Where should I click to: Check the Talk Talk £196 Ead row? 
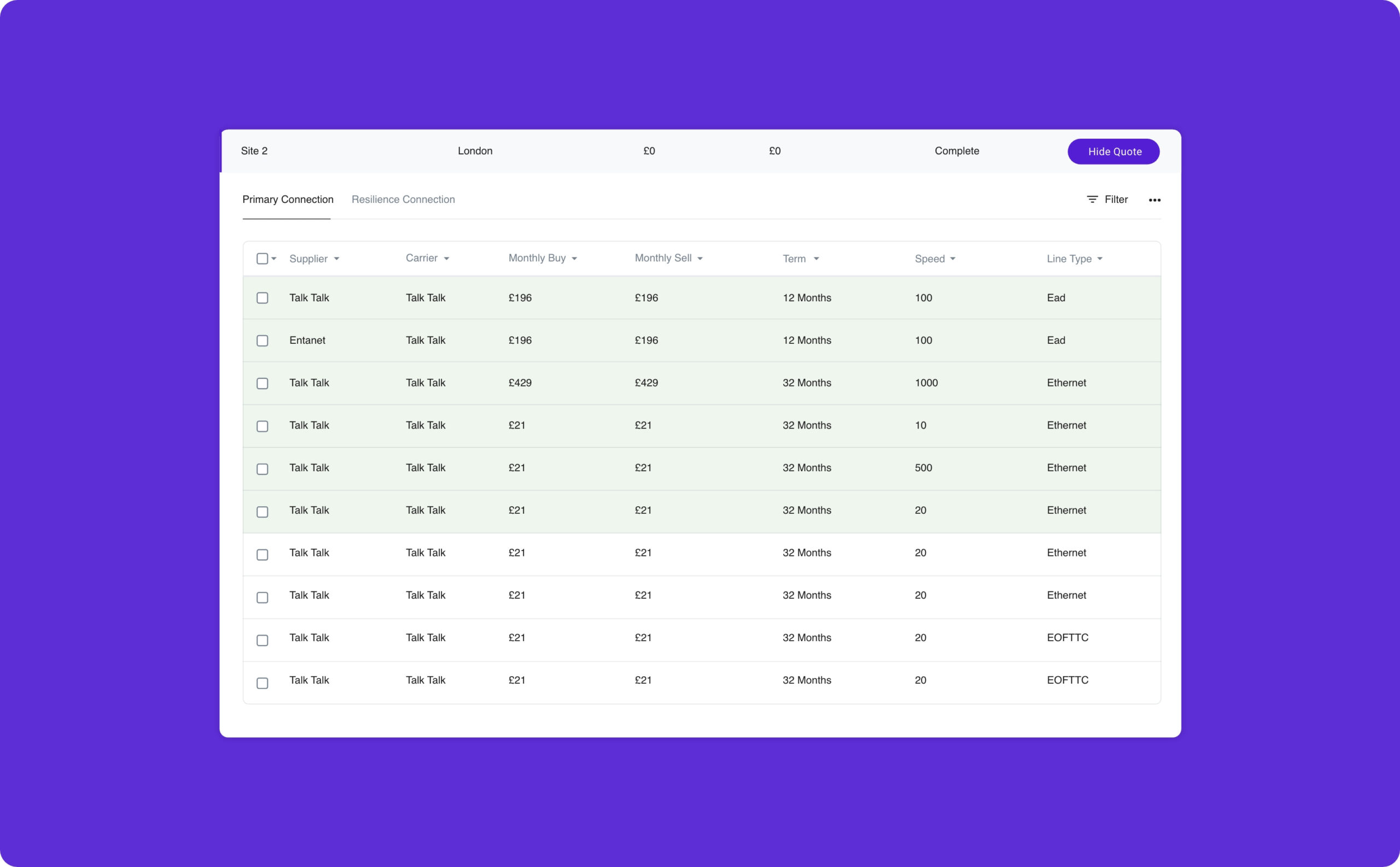262,298
